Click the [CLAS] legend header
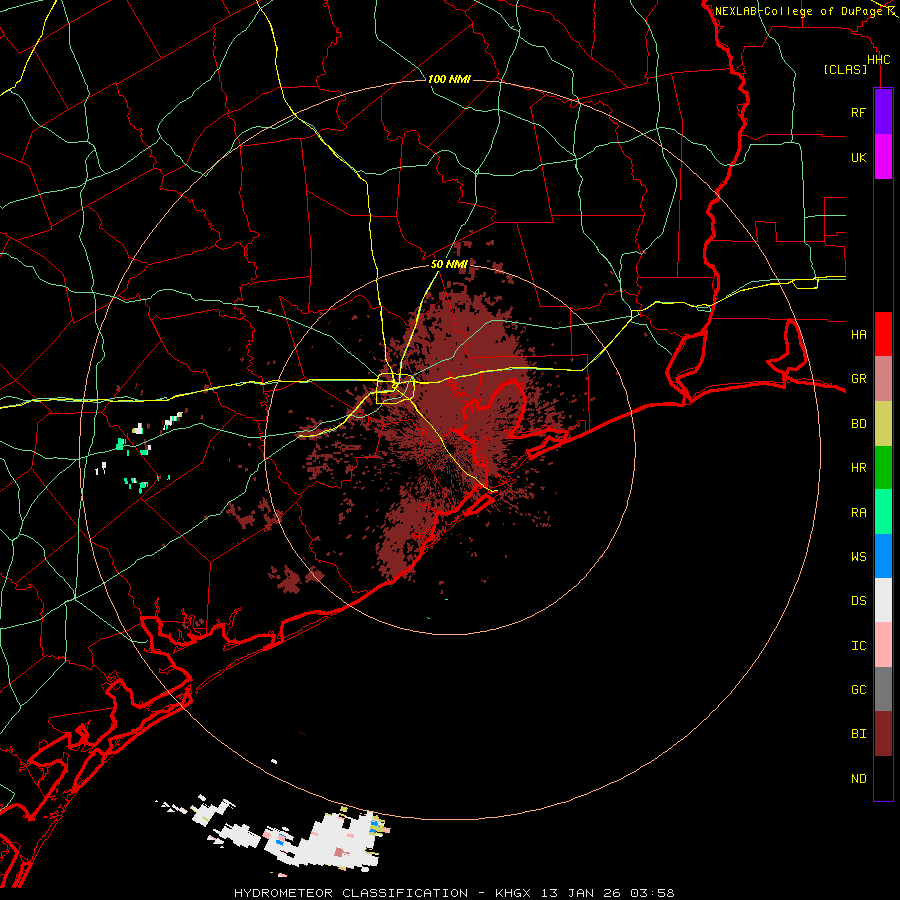The width and height of the screenshot is (900, 900). coord(845,70)
